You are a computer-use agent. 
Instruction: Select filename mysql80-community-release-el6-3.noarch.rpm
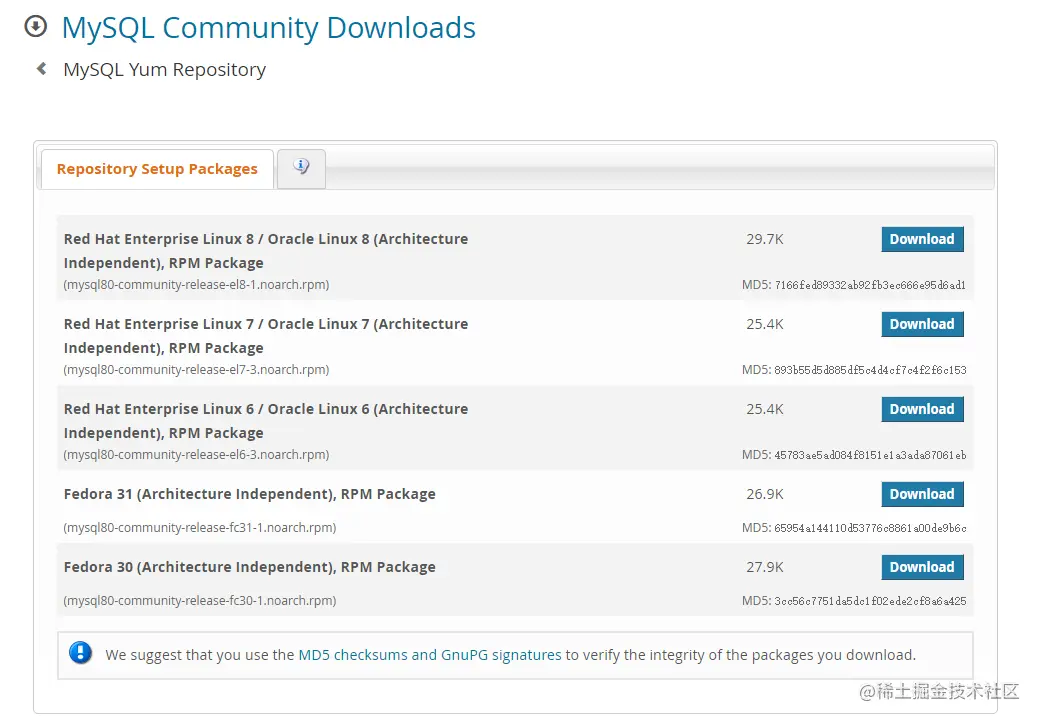[196, 454]
